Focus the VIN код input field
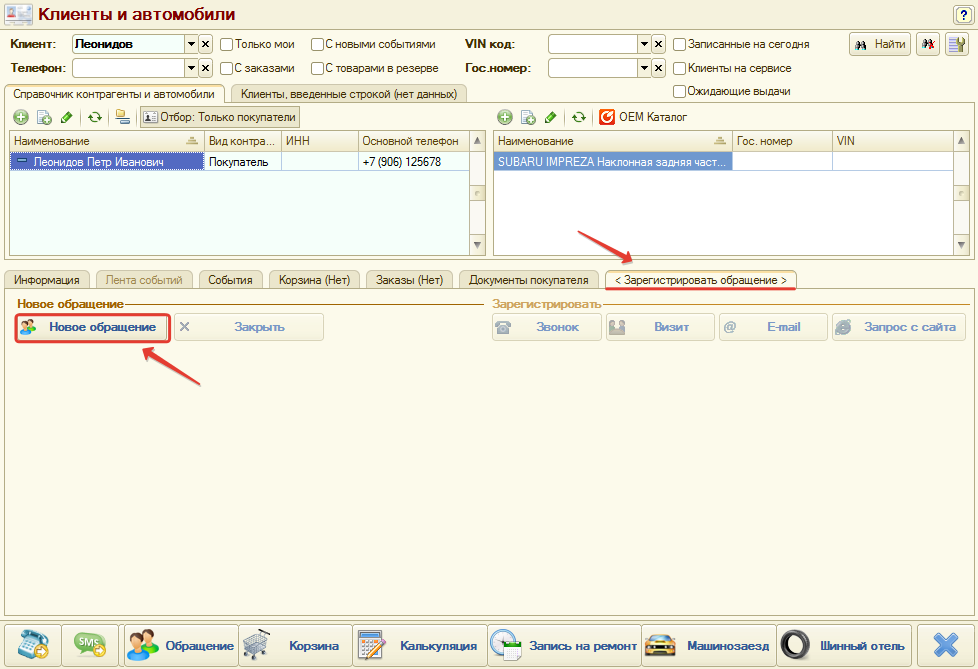 593,44
